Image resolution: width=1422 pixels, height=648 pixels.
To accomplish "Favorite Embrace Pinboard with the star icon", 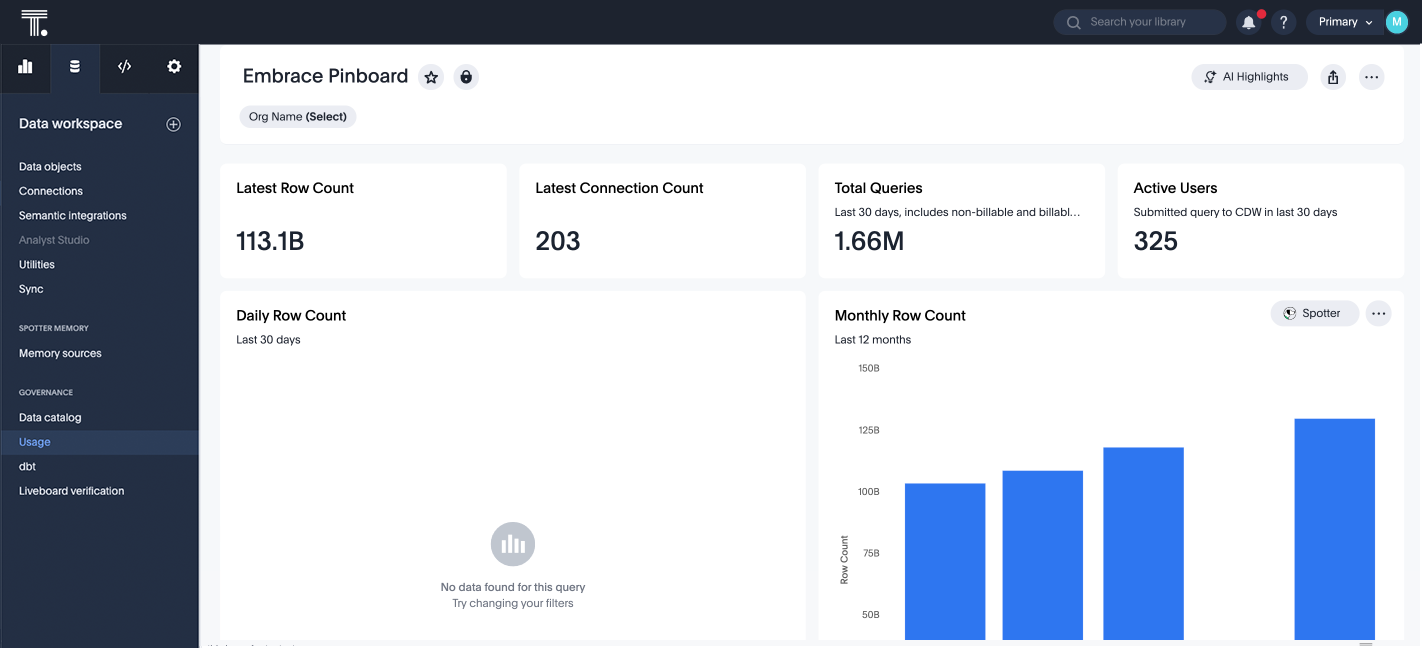I will pyautogui.click(x=431, y=77).
